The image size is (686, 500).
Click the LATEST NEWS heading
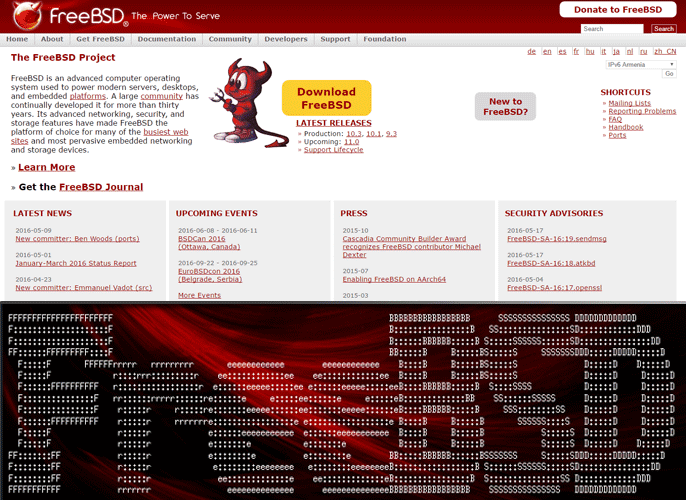pyautogui.click(x=42, y=213)
